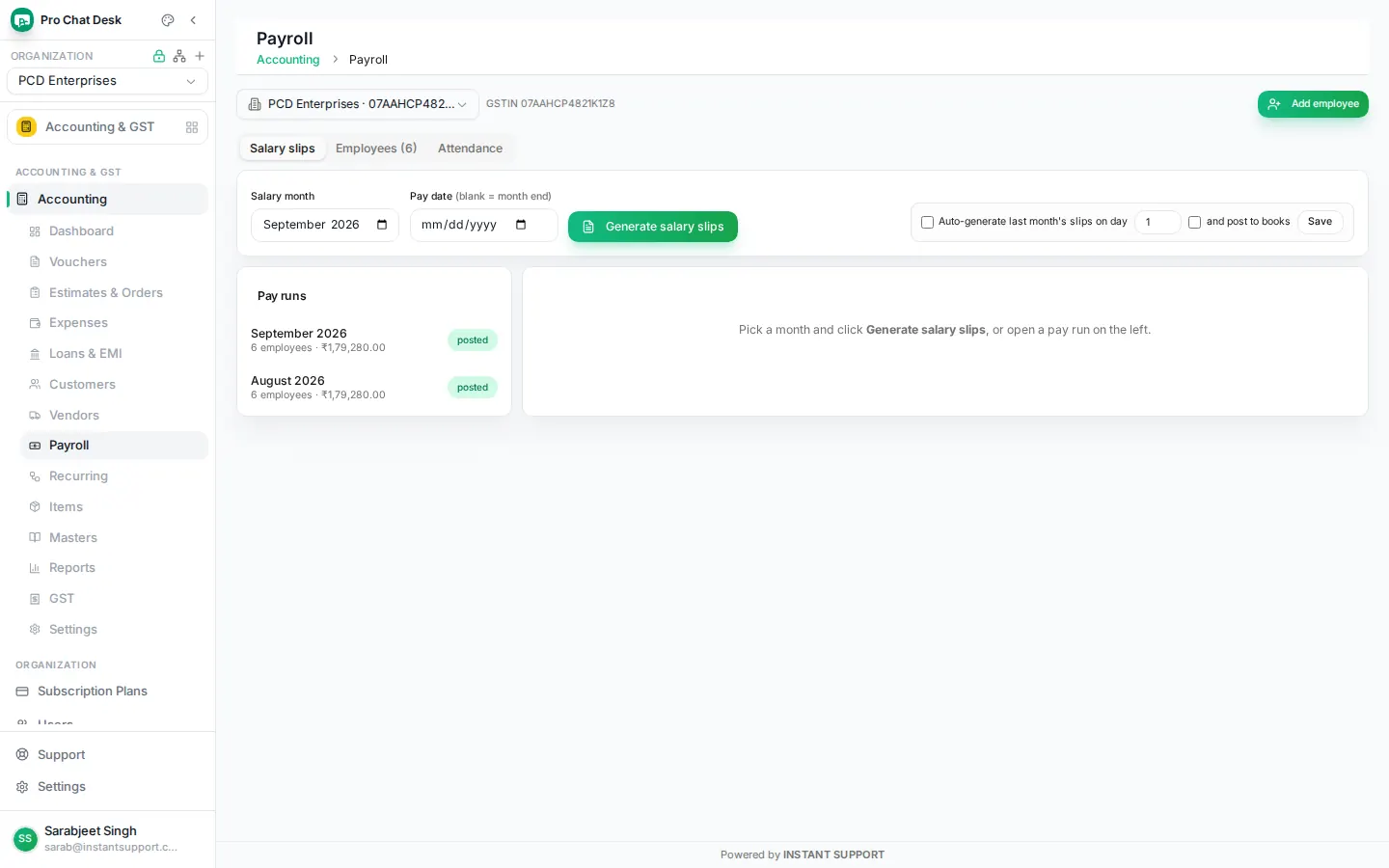Open the Vendors page

point(114,416)
